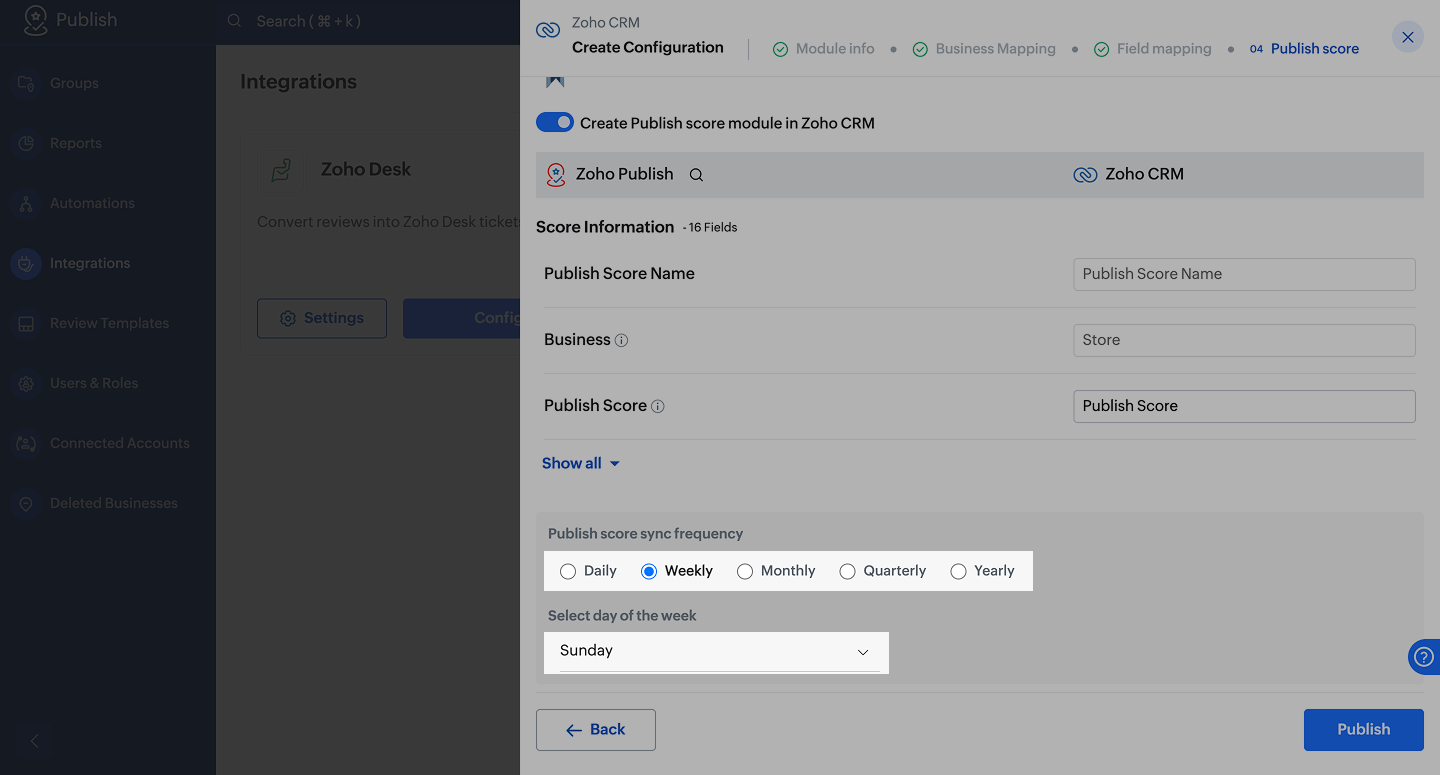
Task: Click the search magnifier icon in top bar
Action: click(234, 21)
